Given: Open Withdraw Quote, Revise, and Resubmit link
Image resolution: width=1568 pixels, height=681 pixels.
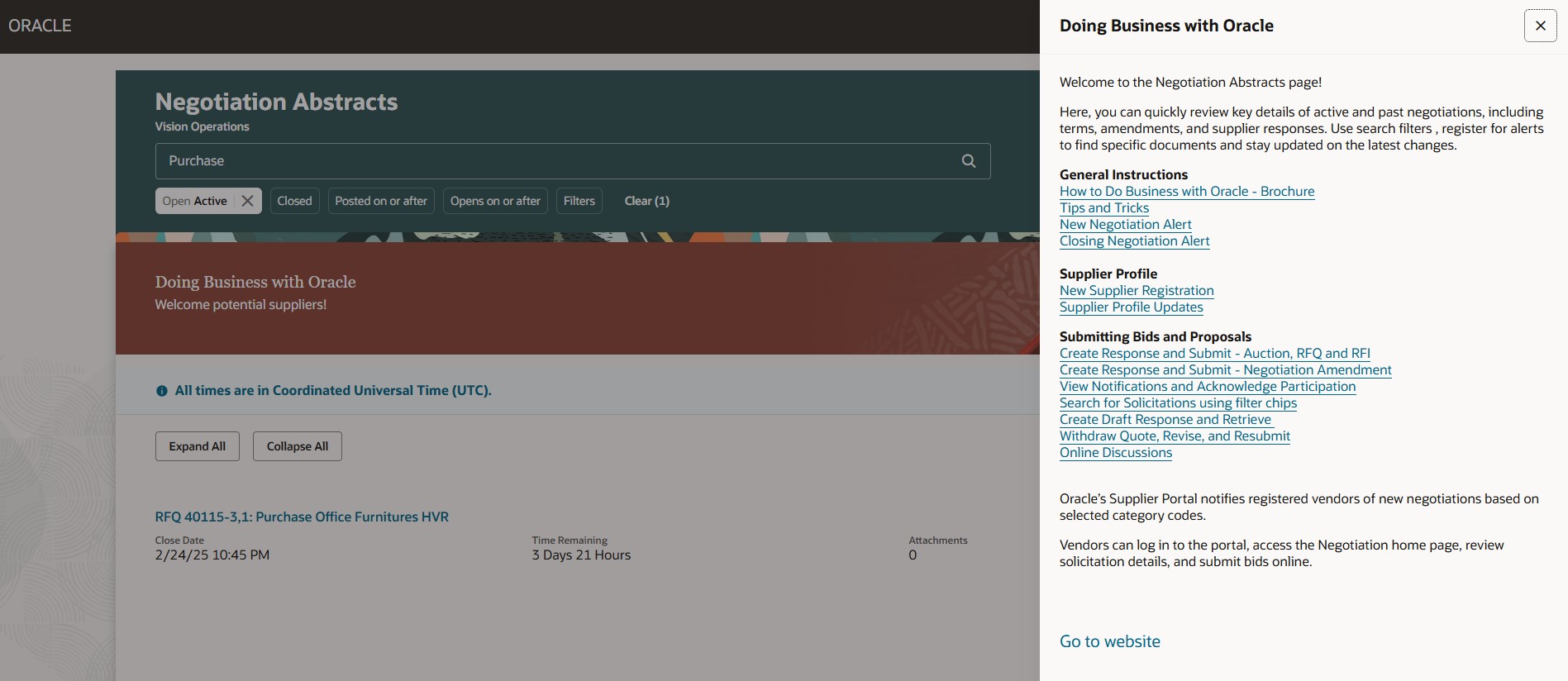Looking at the screenshot, I should 1175,436.
